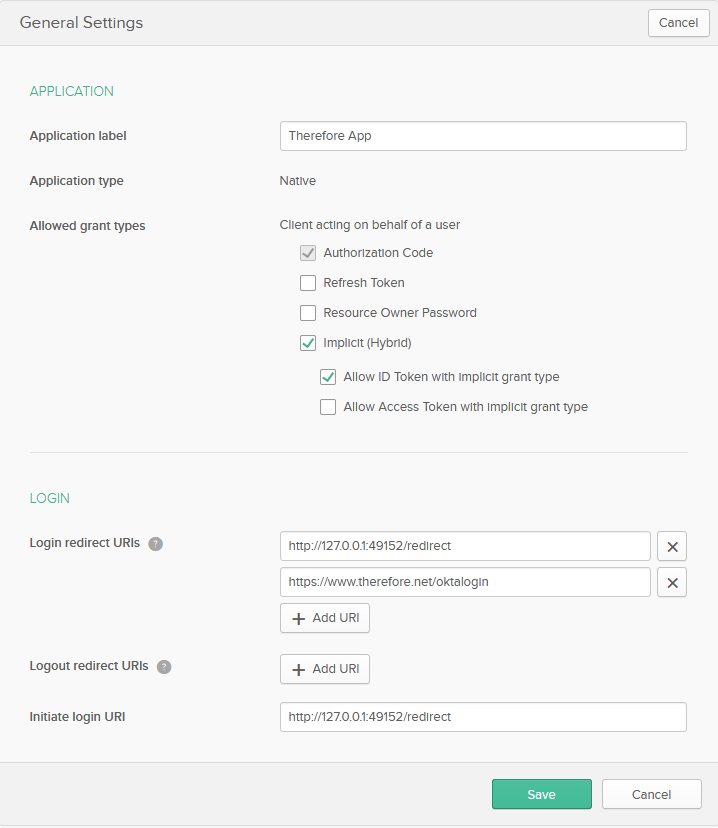Save the application settings
Viewport: 718px width, 828px height.
coord(541,794)
